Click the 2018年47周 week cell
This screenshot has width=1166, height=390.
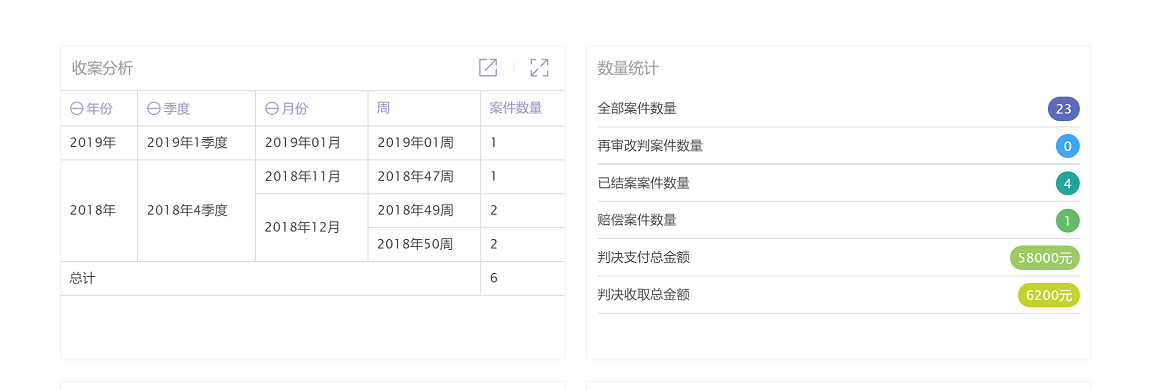click(x=424, y=177)
